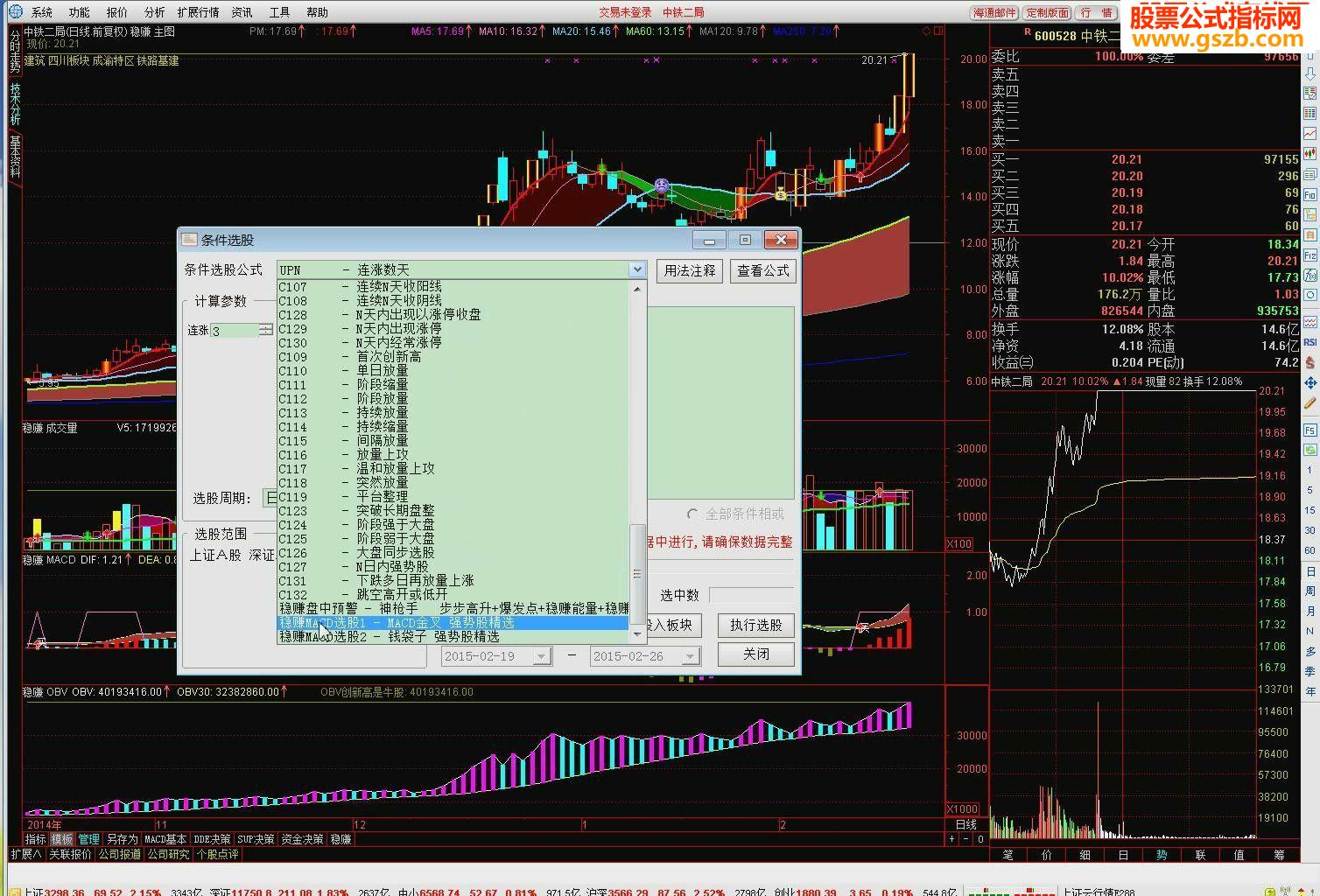The height and width of the screenshot is (896, 1320).
Task: Click the 连涨 parameter input field
Action: 235,331
